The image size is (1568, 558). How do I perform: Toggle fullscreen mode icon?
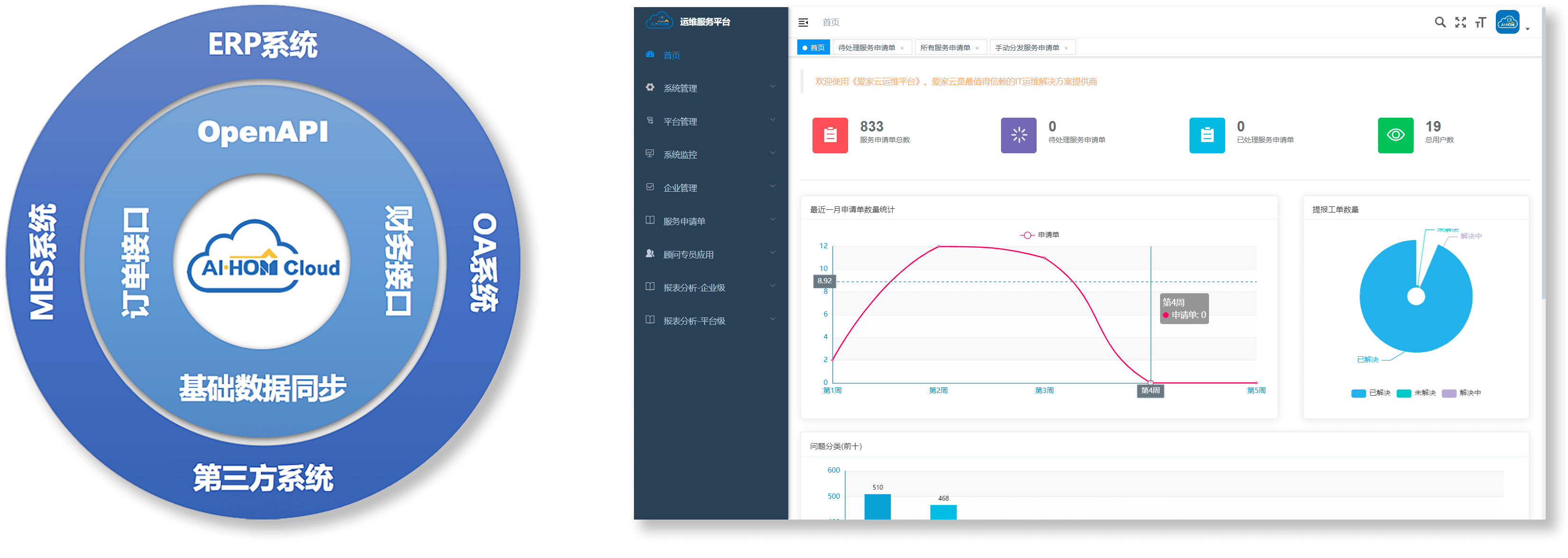click(1460, 22)
